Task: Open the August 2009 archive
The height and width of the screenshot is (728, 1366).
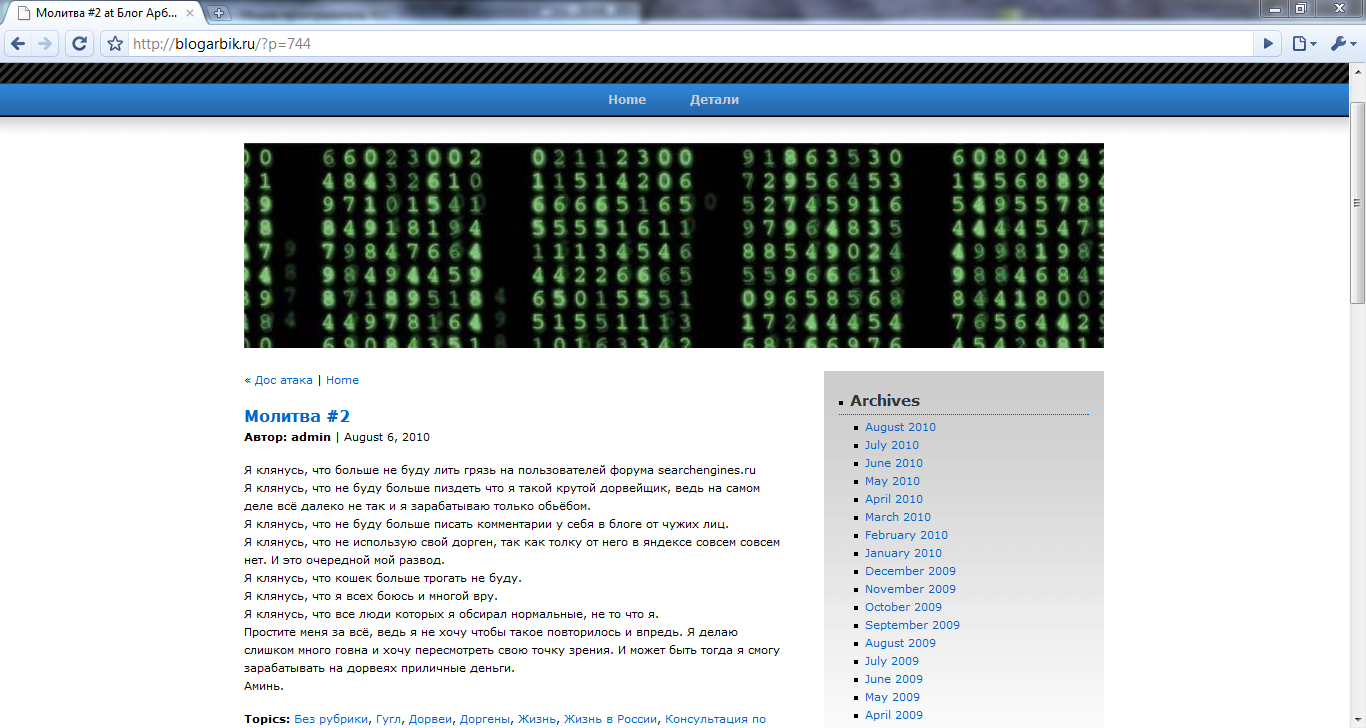Action: click(901, 643)
